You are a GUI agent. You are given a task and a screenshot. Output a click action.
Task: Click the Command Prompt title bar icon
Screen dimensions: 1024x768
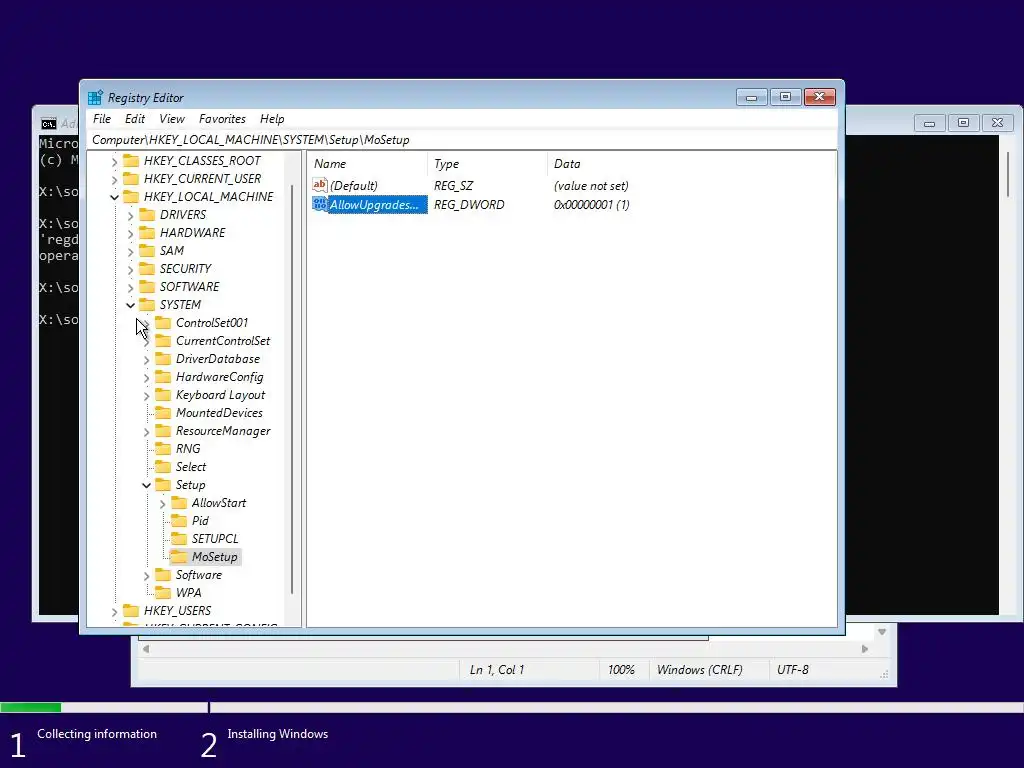pos(48,124)
